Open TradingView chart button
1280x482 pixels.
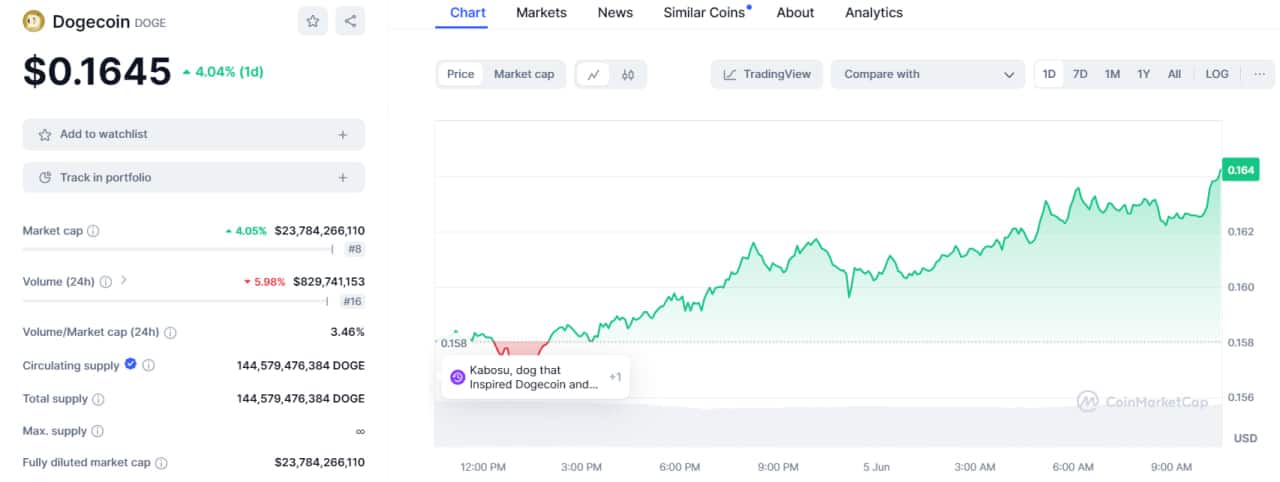point(767,74)
